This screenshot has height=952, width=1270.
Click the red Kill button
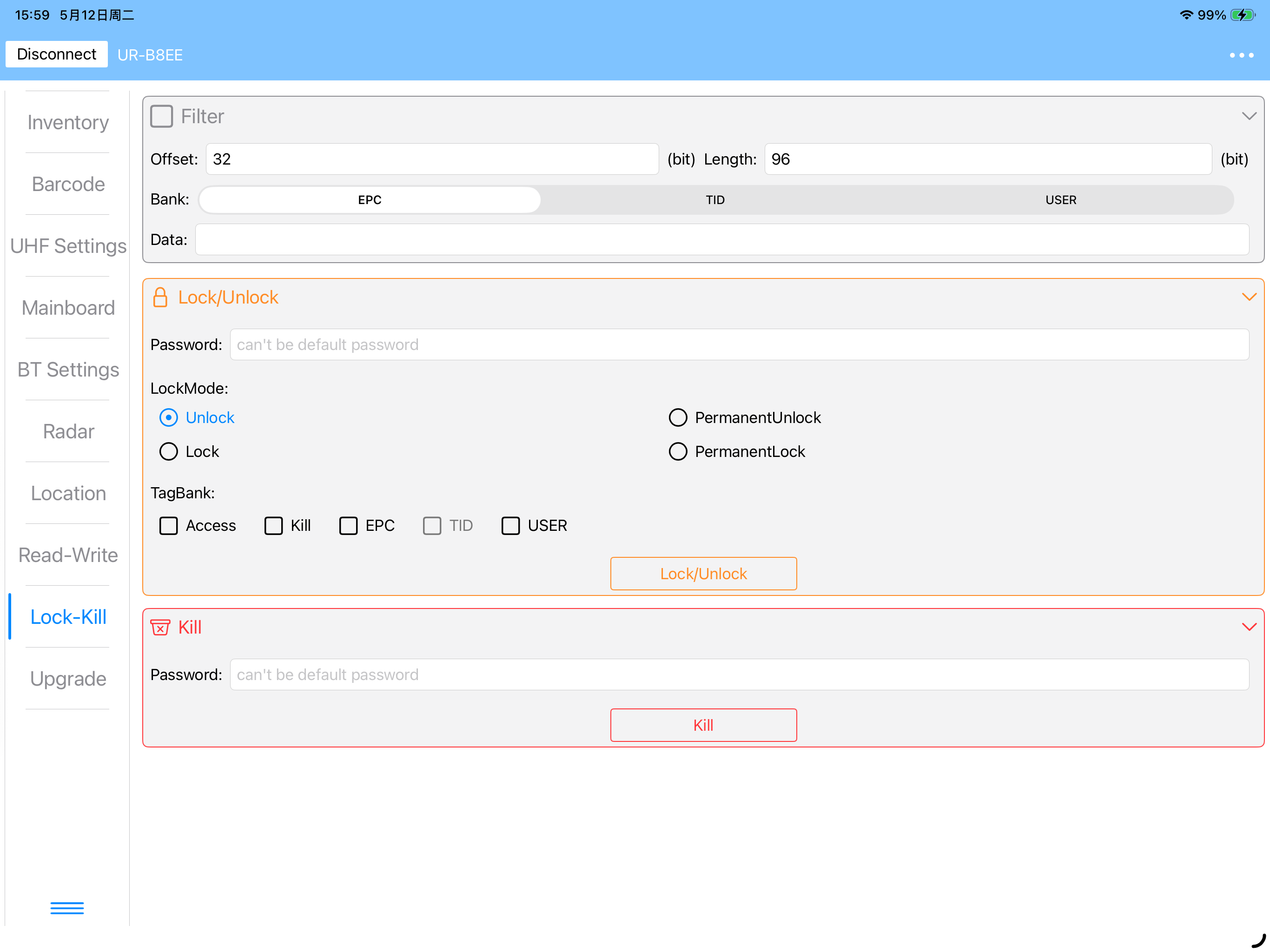tap(703, 725)
